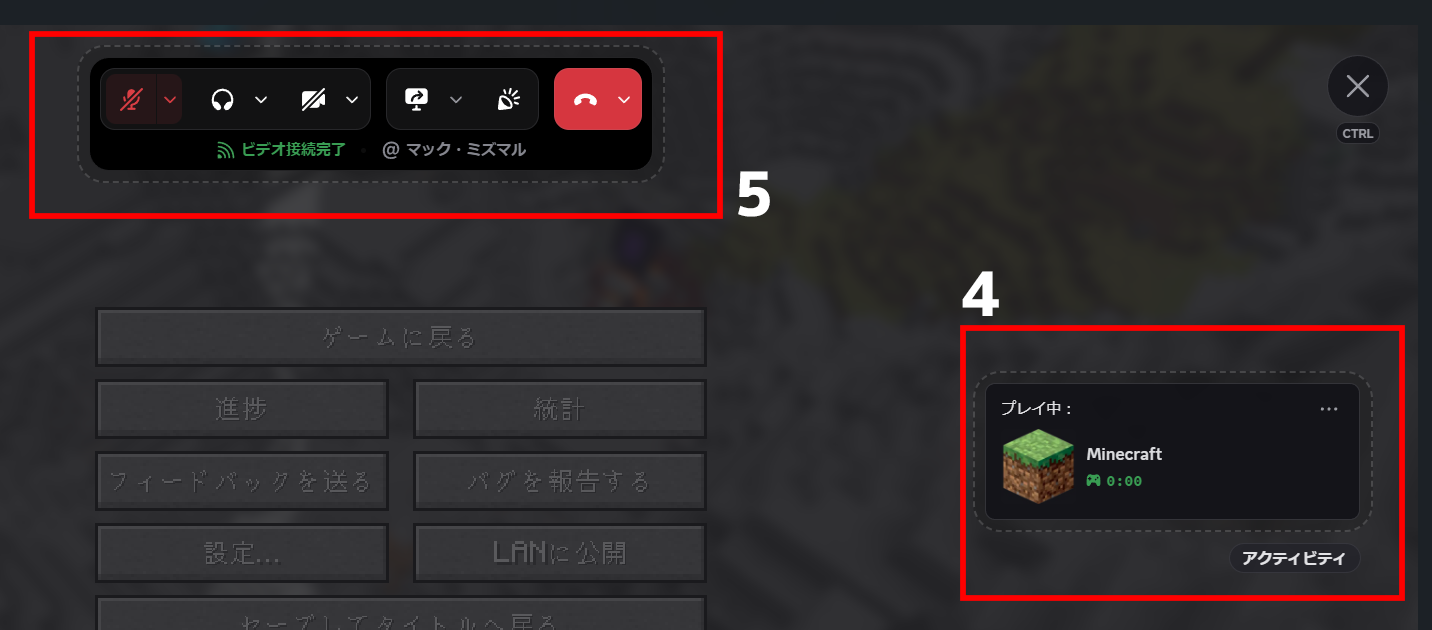The height and width of the screenshot is (630, 1432).
Task: Open screen share options chevron
Action: [456, 99]
